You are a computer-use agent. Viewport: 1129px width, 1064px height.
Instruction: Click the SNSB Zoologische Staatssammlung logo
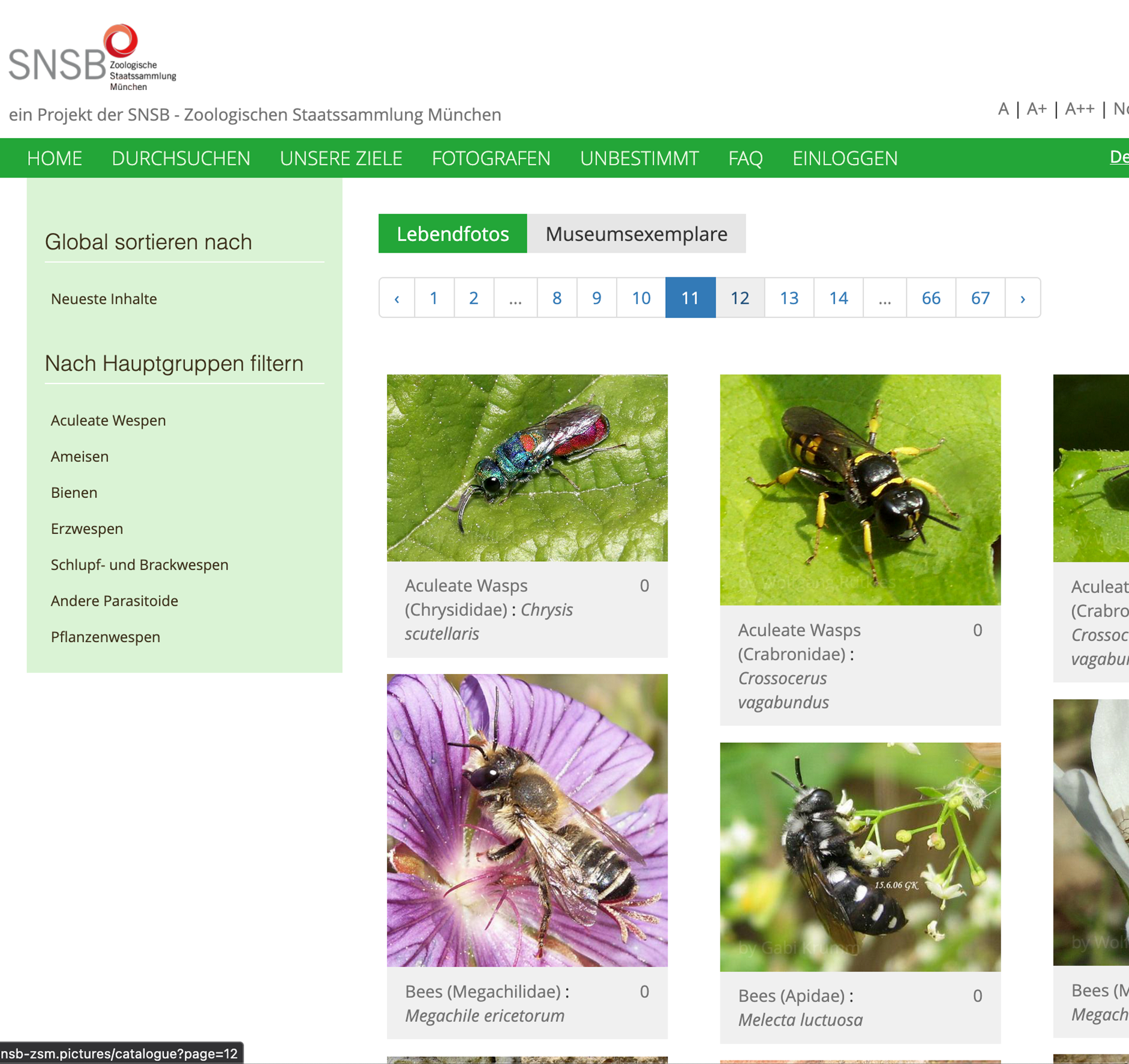click(92, 58)
